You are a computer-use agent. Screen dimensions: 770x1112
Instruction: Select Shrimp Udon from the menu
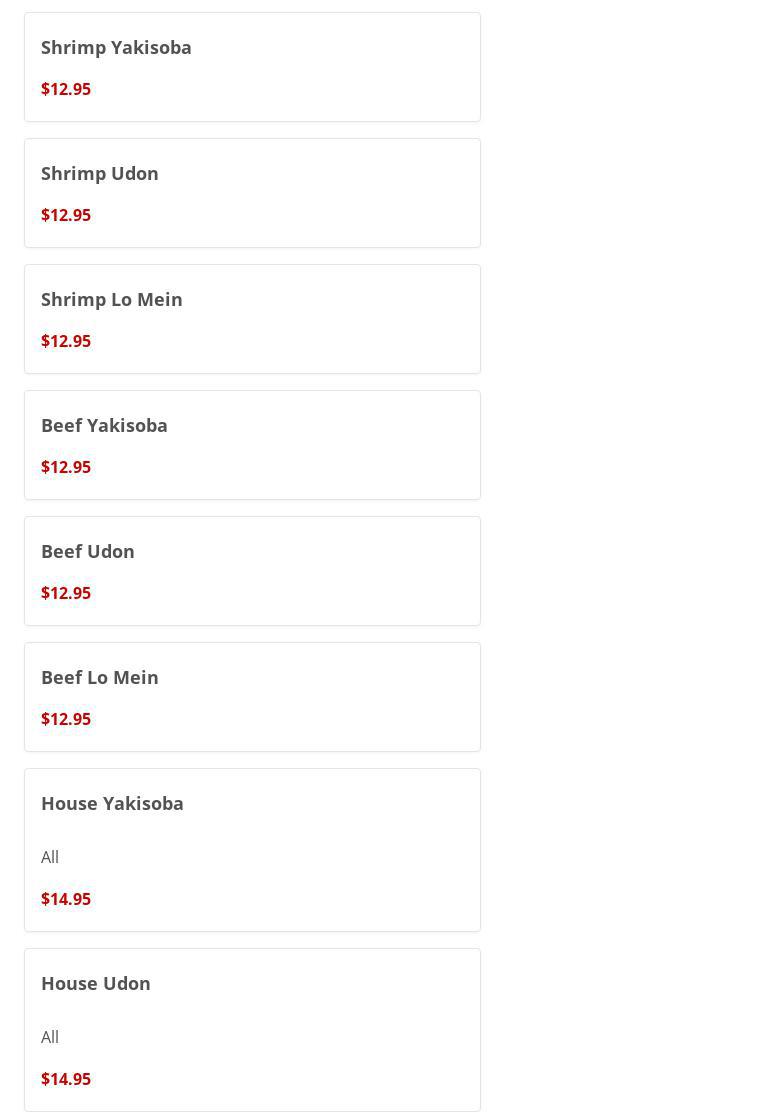point(100,173)
